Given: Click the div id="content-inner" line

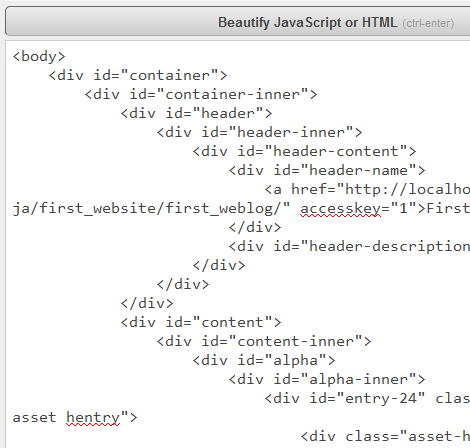Looking at the screenshot, I should pos(264,341).
